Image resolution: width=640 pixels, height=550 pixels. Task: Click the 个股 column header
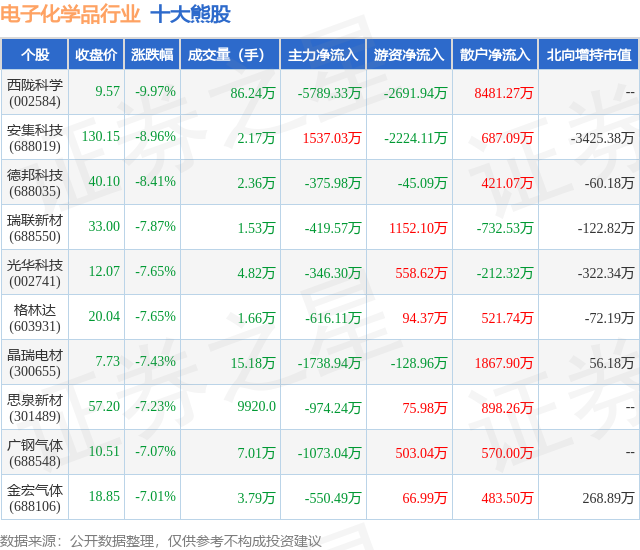point(35,54)
